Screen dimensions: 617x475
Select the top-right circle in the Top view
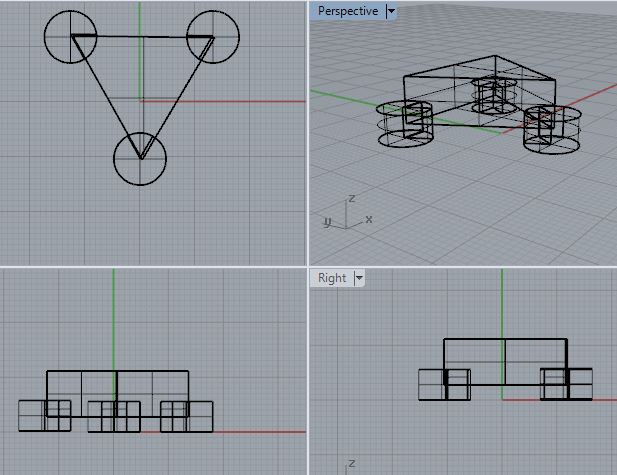(x=213, y=37)
